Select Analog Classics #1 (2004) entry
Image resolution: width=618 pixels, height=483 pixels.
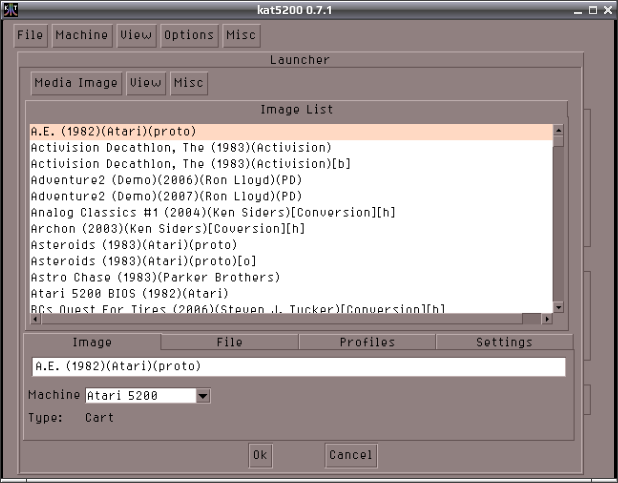tap(291, 213)
